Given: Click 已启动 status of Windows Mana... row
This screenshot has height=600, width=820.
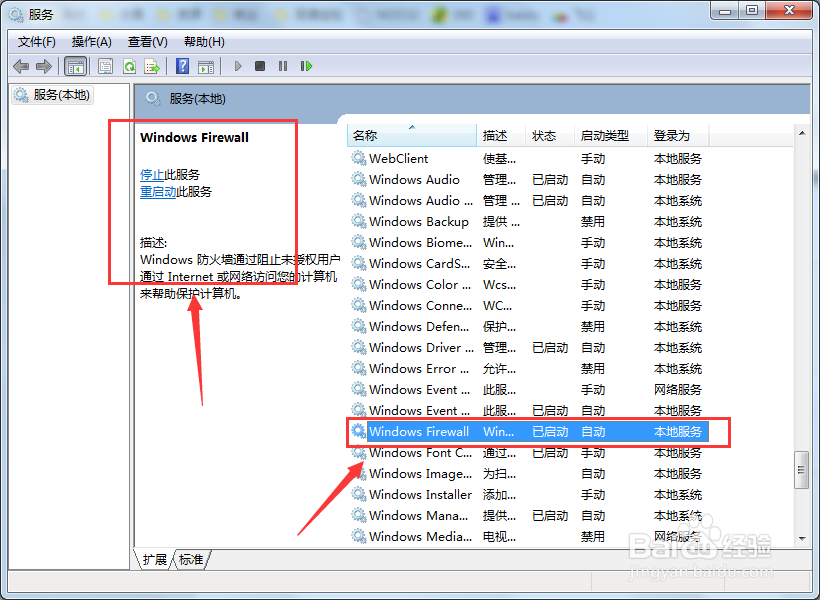Looking at the screenshot, I should pos(550,515).
